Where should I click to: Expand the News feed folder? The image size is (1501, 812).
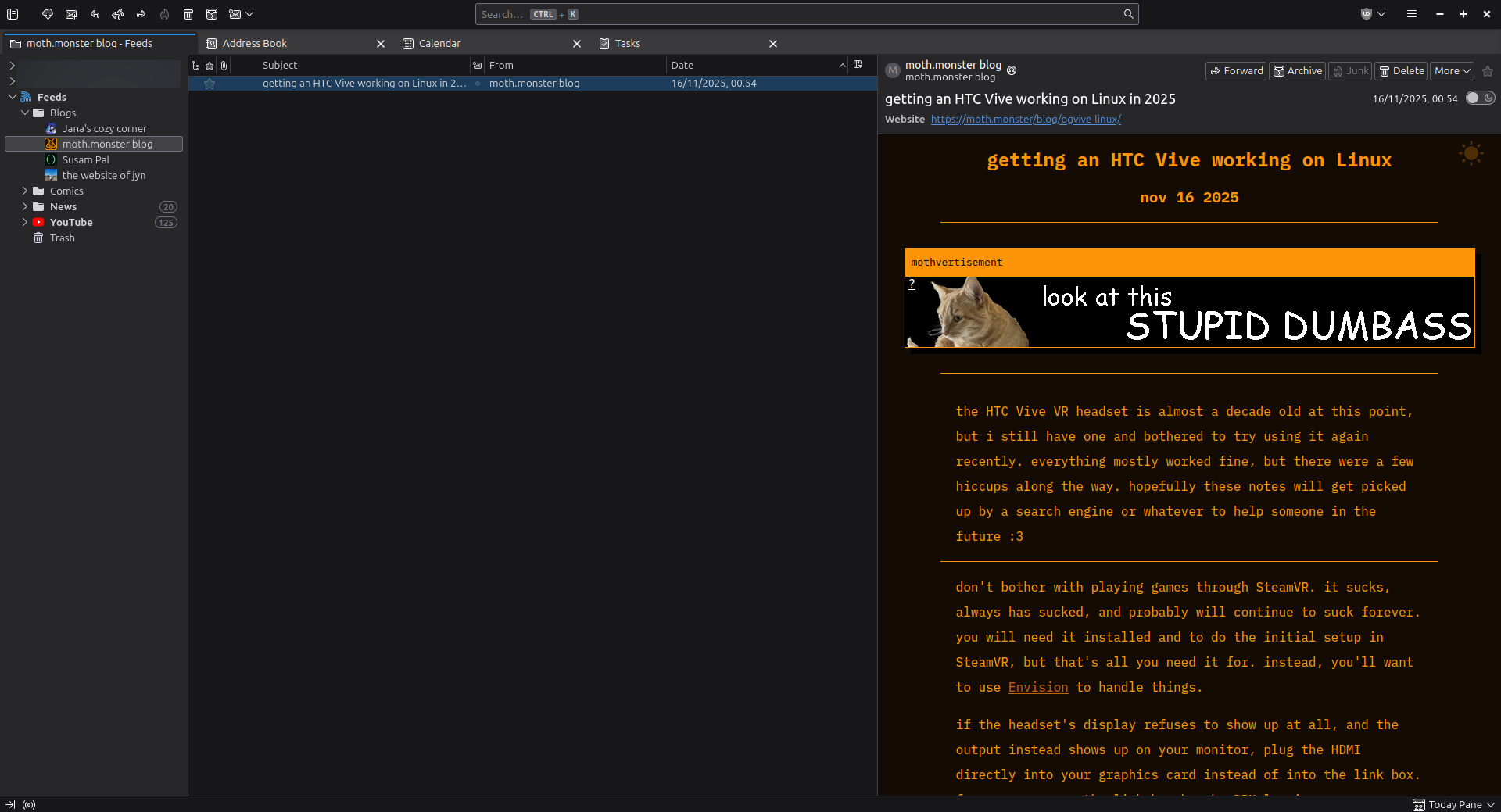click(x=25, y=206)
